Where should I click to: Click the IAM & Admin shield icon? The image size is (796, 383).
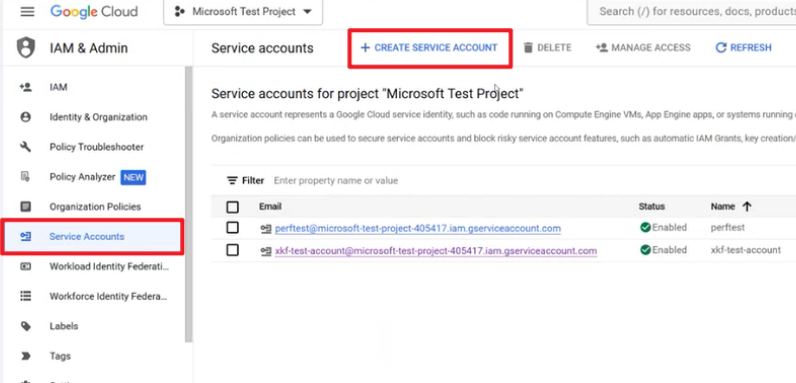click(x=26, y=48)
